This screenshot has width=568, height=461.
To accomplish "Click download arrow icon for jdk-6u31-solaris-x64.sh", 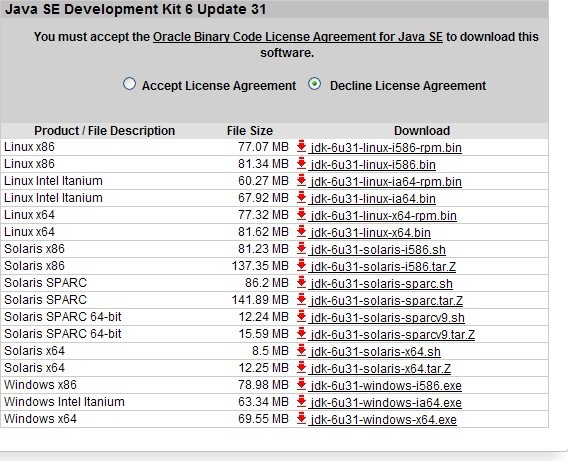I will (x=301, y=350).
